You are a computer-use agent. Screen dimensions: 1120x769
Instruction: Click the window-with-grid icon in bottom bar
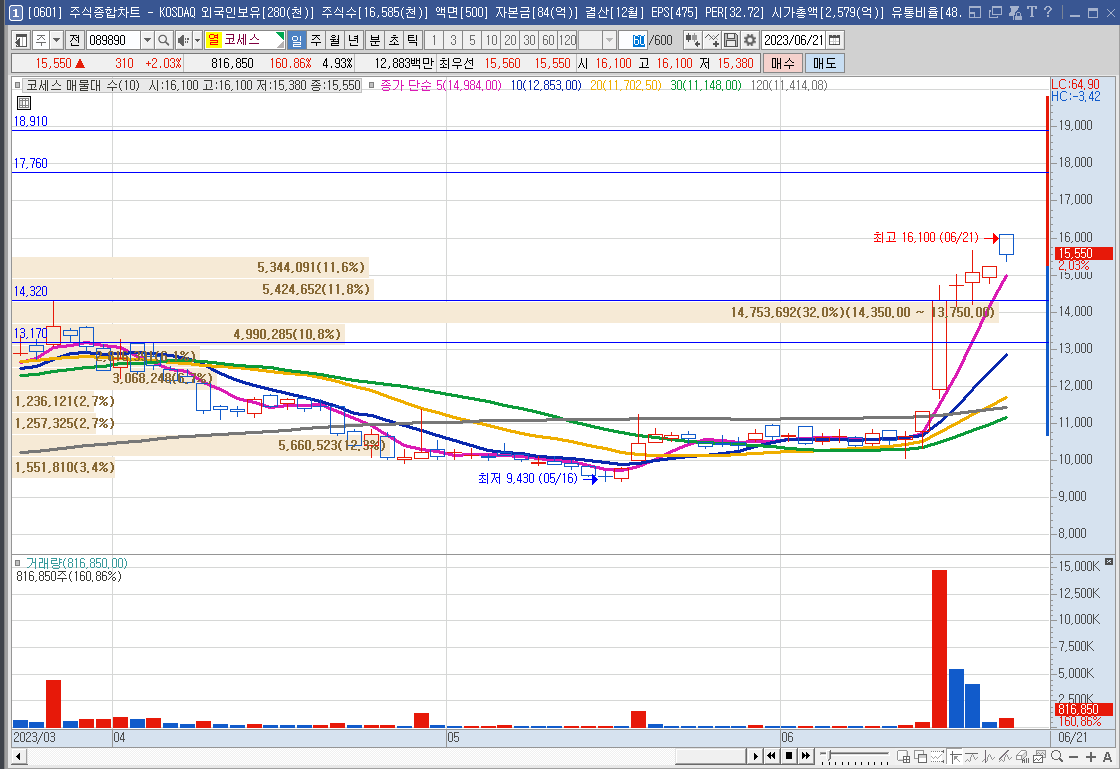tap(904, 756)
